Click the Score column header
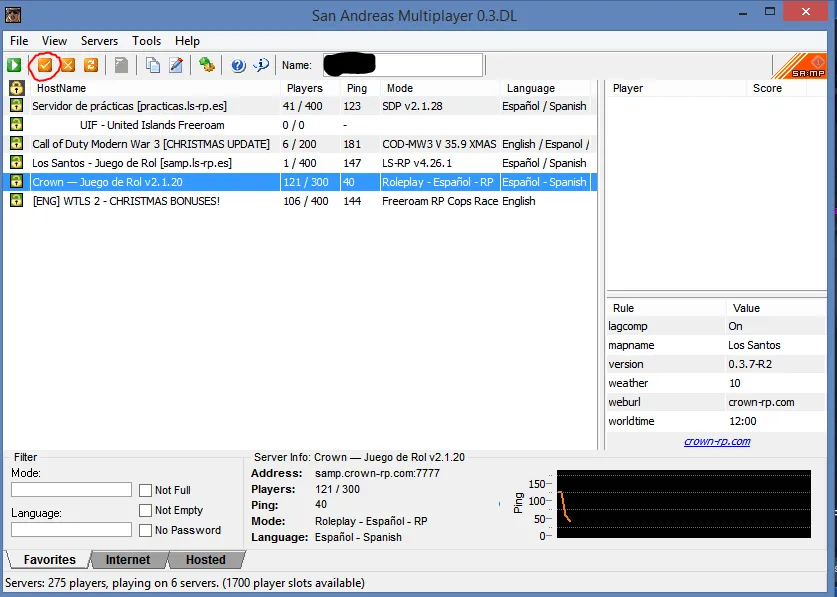 (777, 88)
